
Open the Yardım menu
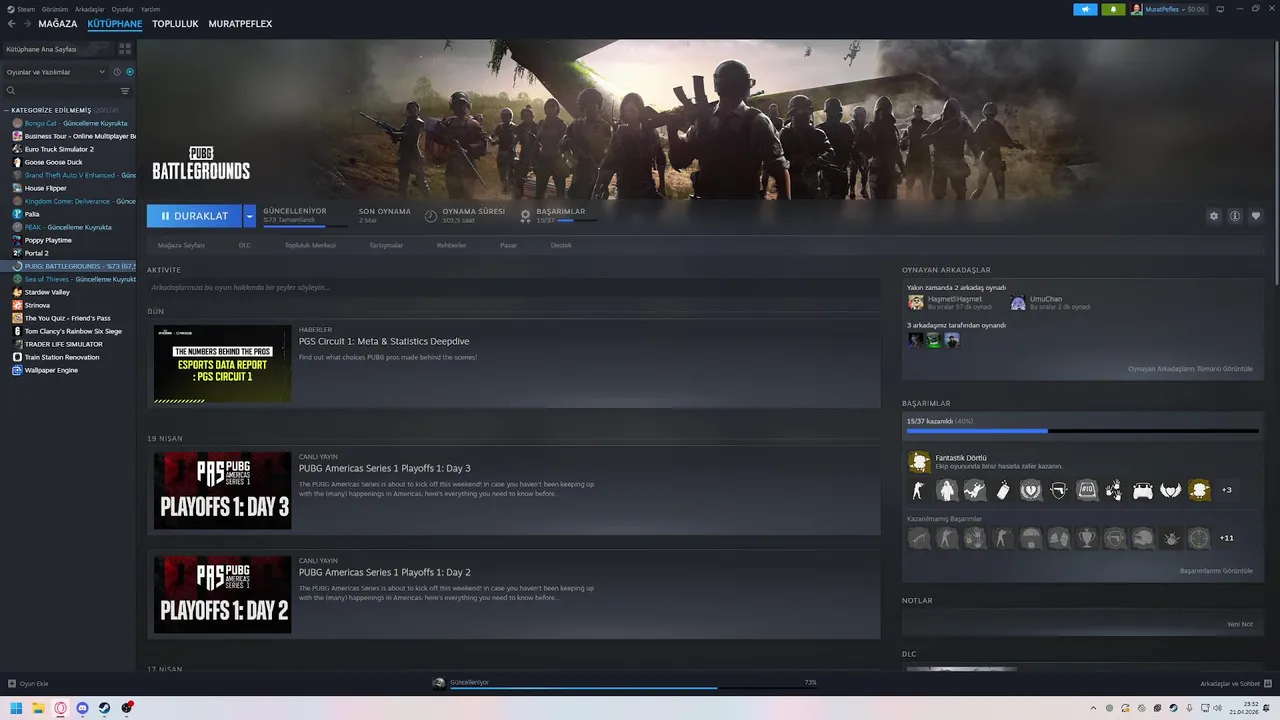(151, 9)
